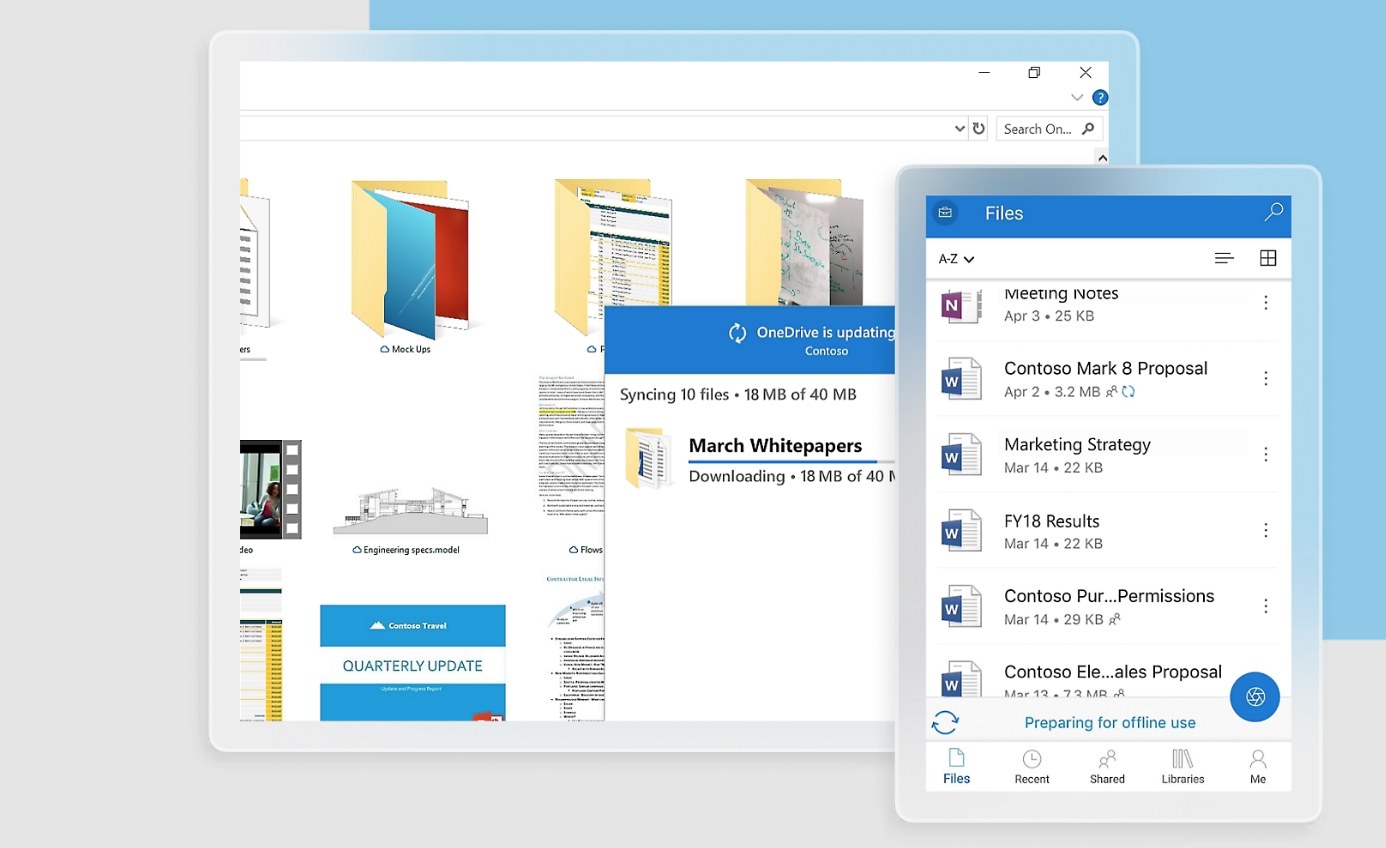Open the Contoso Travel Quarterly Update presentation

tap(413, 662)
